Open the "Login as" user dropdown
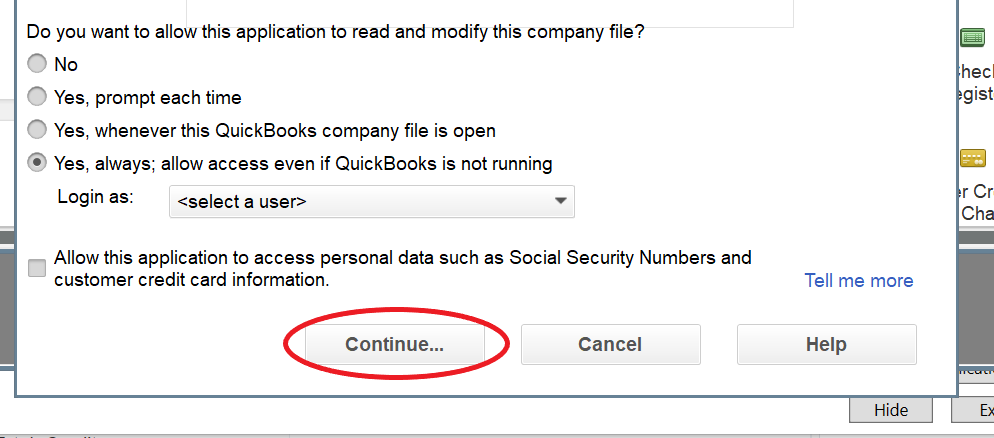994x438 pixels. click(x=371, y=201)
